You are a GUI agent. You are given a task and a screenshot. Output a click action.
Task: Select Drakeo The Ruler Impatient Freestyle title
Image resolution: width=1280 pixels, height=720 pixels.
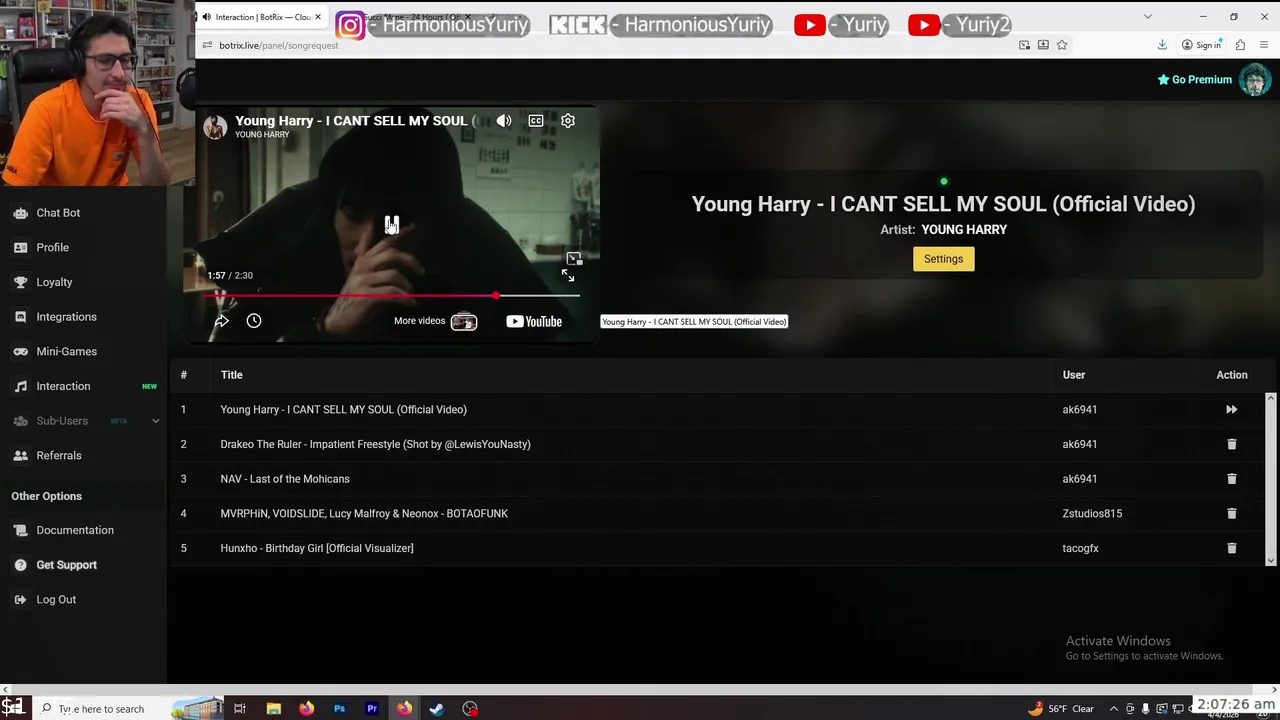pyautogui.click(x=375, y=444)
